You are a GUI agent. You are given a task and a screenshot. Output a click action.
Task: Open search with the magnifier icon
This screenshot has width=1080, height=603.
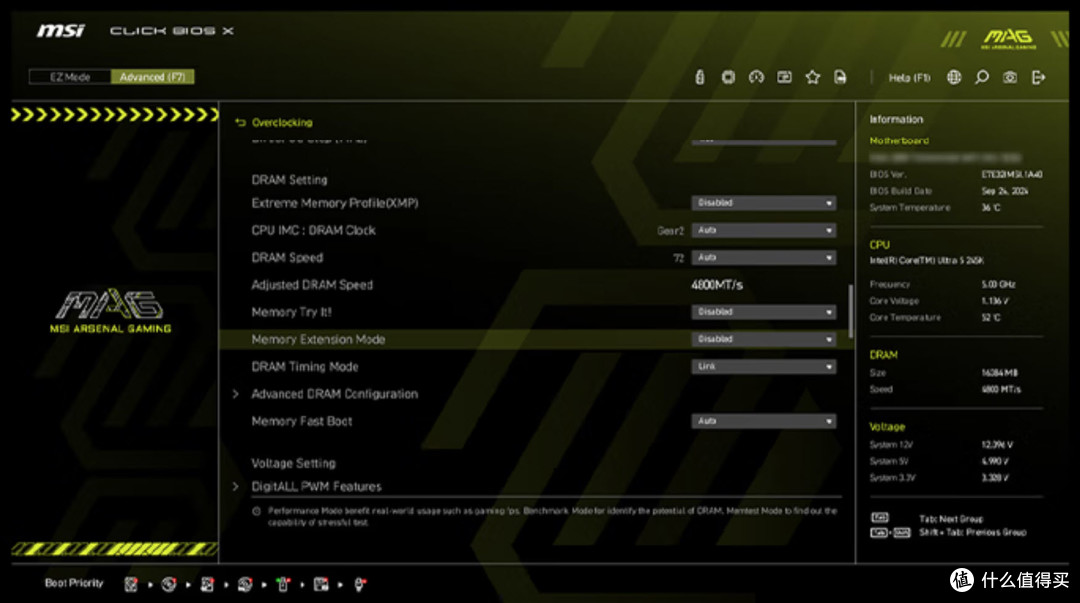click(982, 77)
